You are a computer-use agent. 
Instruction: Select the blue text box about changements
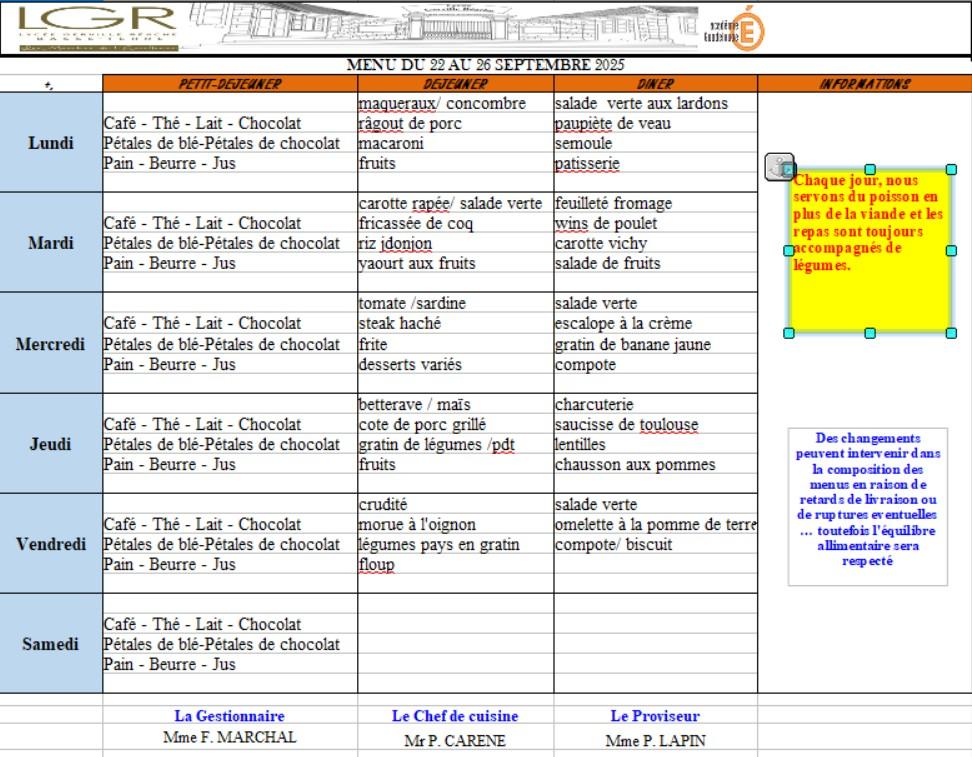[x=867, y=507]
